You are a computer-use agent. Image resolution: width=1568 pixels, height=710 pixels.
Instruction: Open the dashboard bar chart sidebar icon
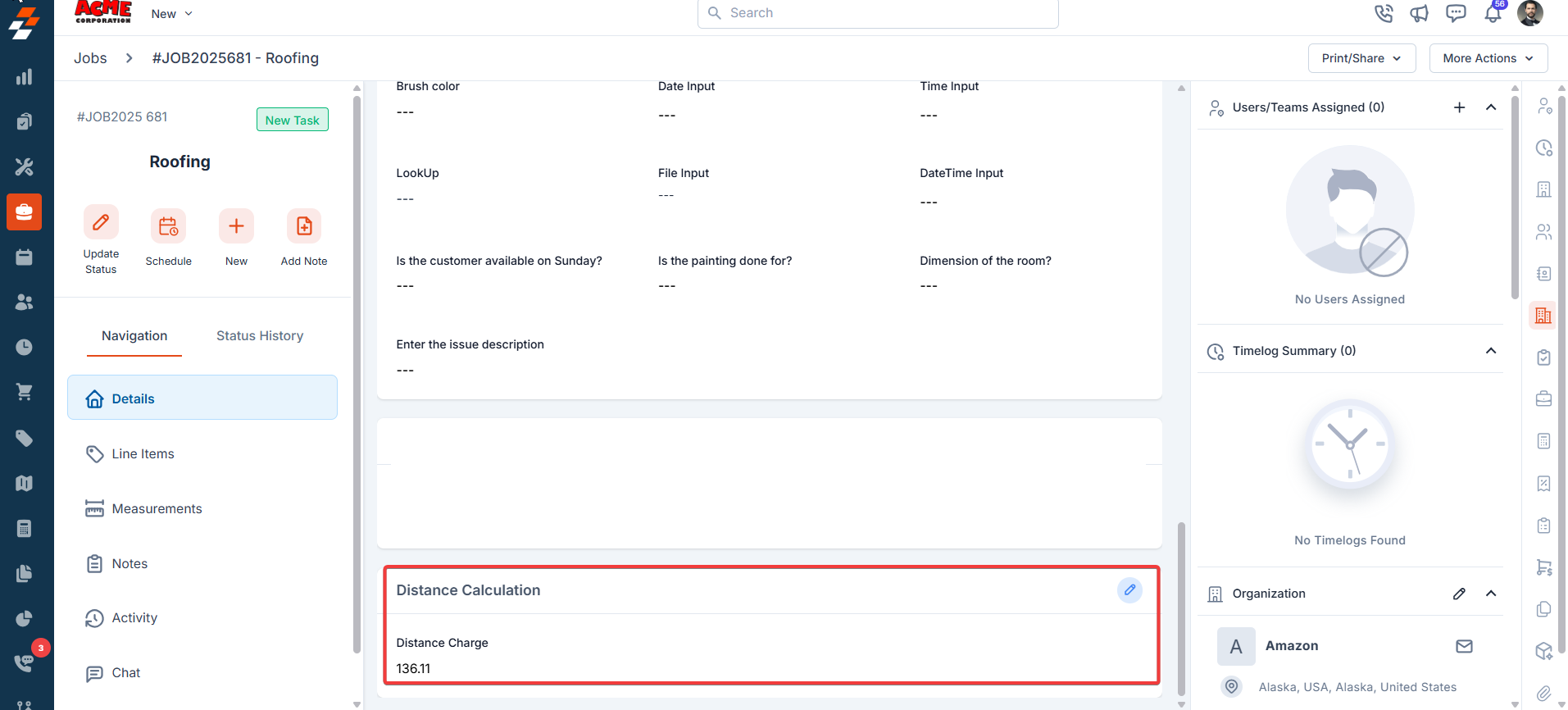click(x=25, y=77)
